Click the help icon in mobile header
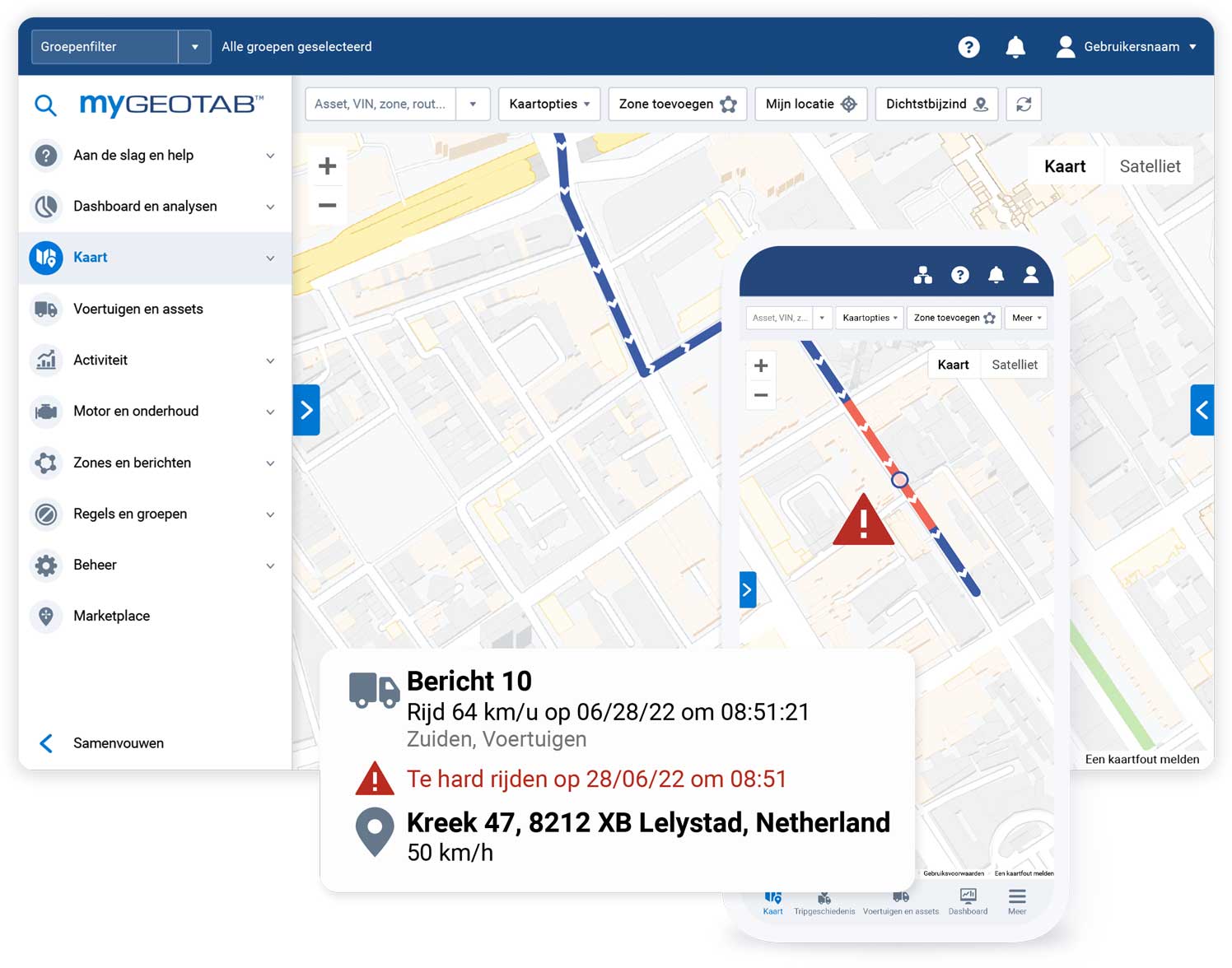Image resolution: width=1232 pixels, height=968 pixels. coord(959,275)
